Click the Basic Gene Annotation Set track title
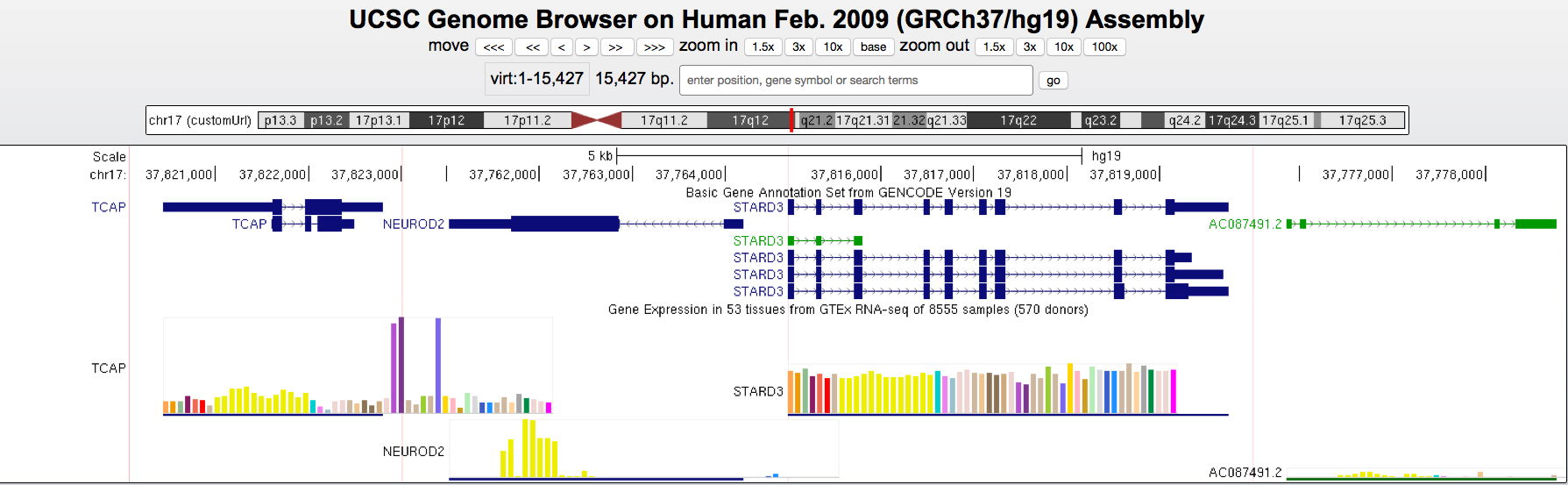The height and width of the screenshot is (485, 1568). coord(848,192)
